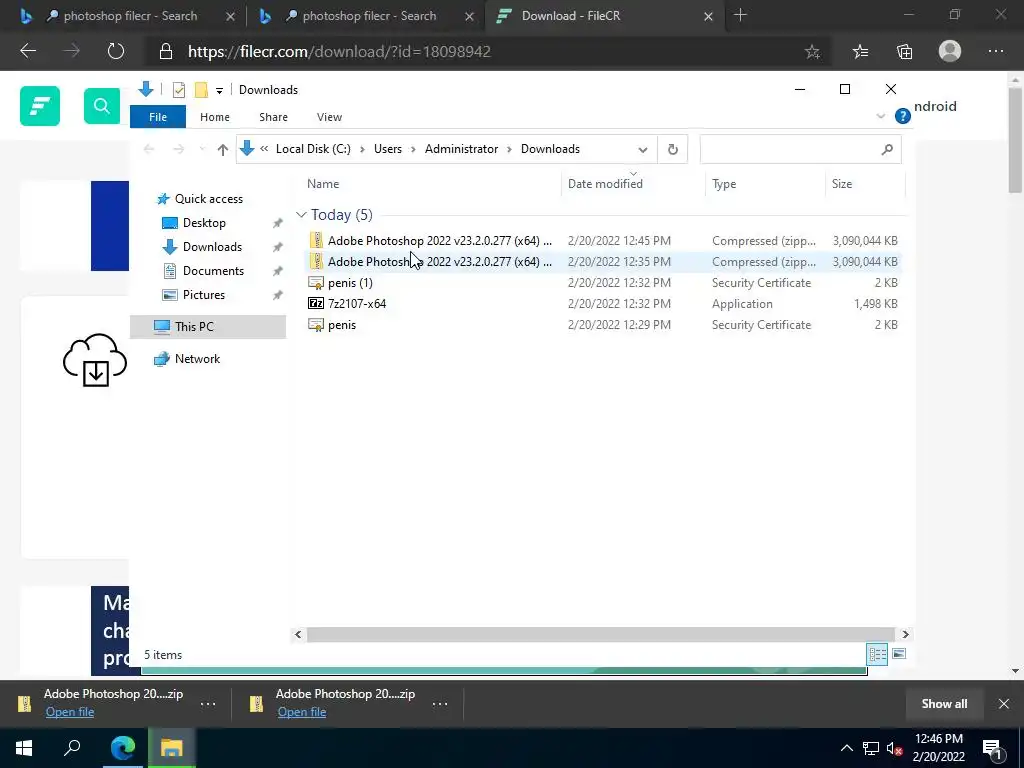Click Show all downloads button
This screenshot has height=768, width=1024.
(x=944, y=704)
